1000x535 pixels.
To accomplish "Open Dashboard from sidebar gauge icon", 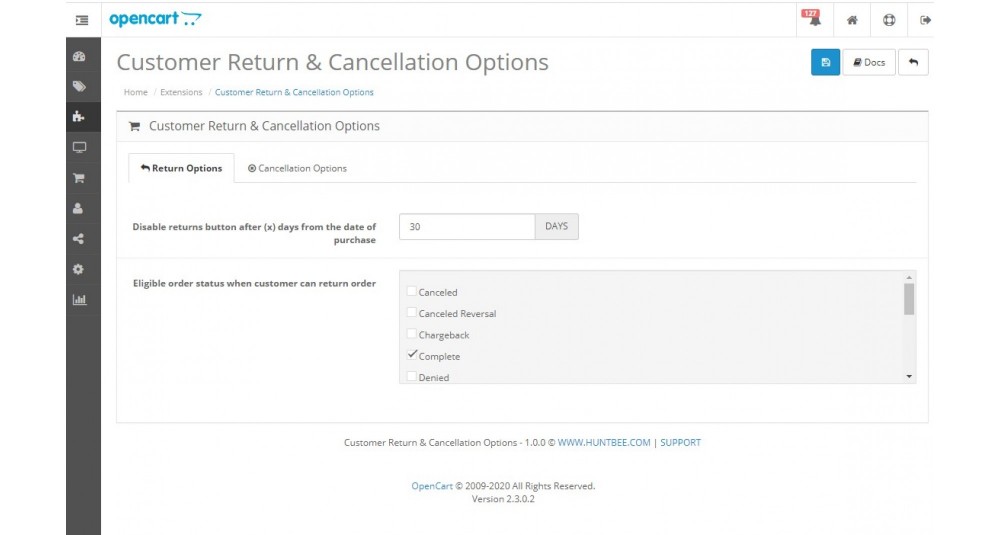I will pos(79,57).
